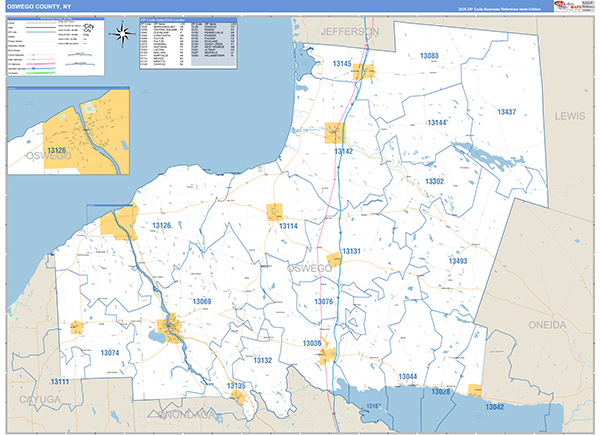Click the ZIP code 13069 label

(201, 301)
